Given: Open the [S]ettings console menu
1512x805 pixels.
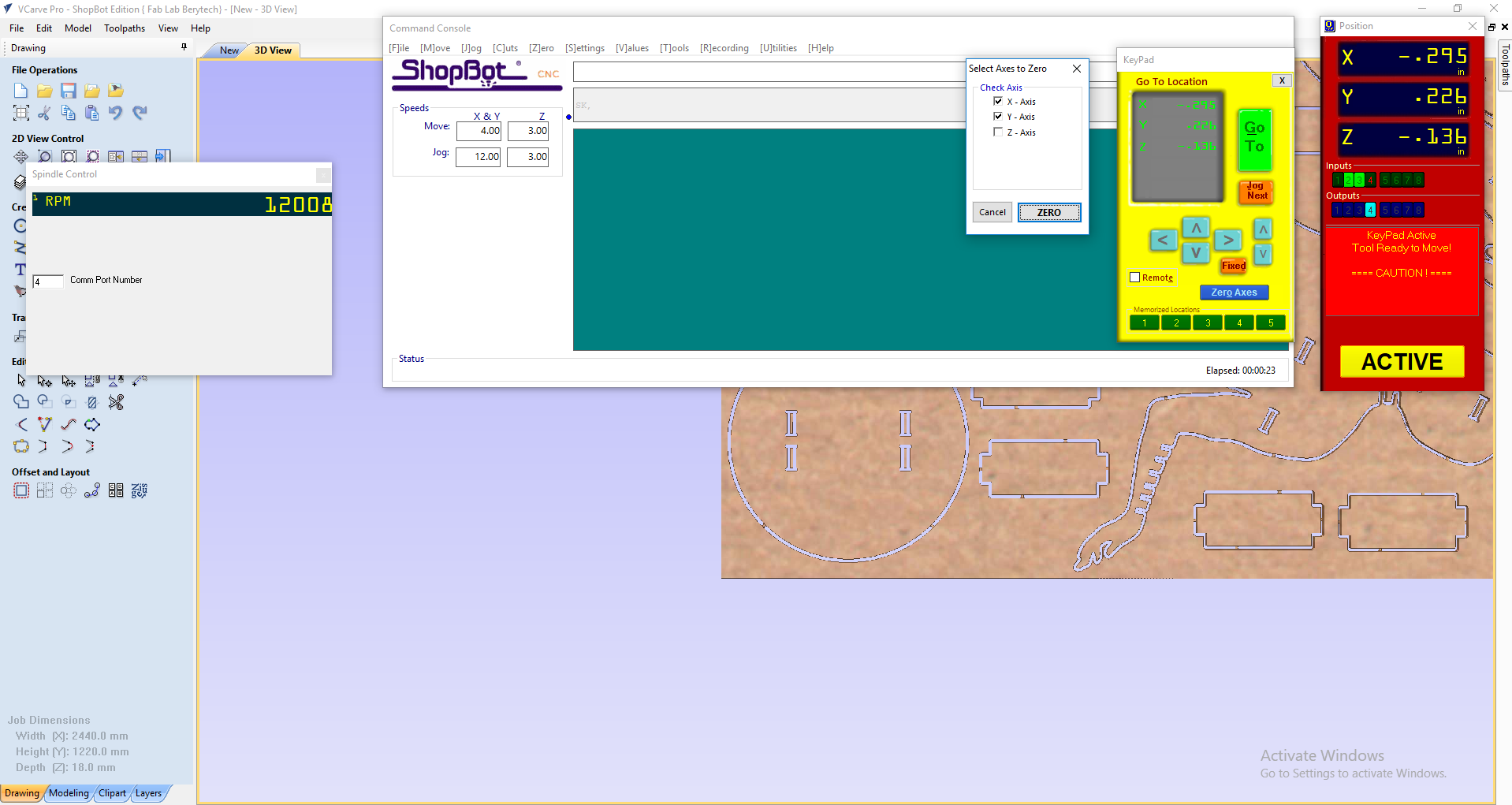Looking at the screenshot, I should click(x=585, y=48).
